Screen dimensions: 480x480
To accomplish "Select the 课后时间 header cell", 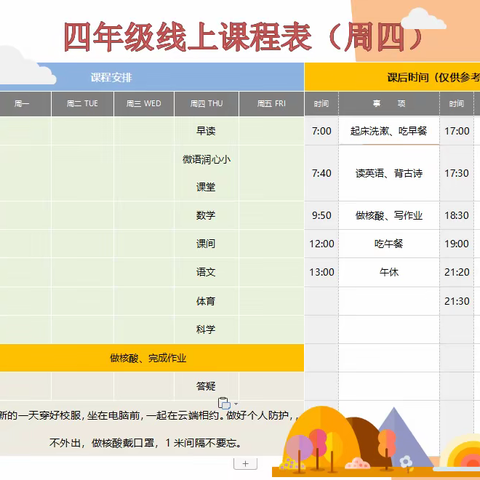I will tap(392, 77).
